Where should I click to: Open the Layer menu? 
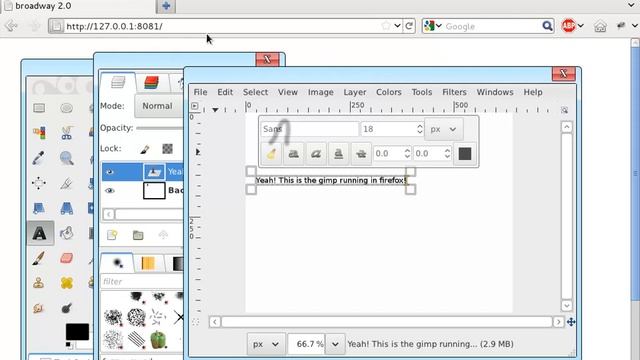tap(355, 92)
